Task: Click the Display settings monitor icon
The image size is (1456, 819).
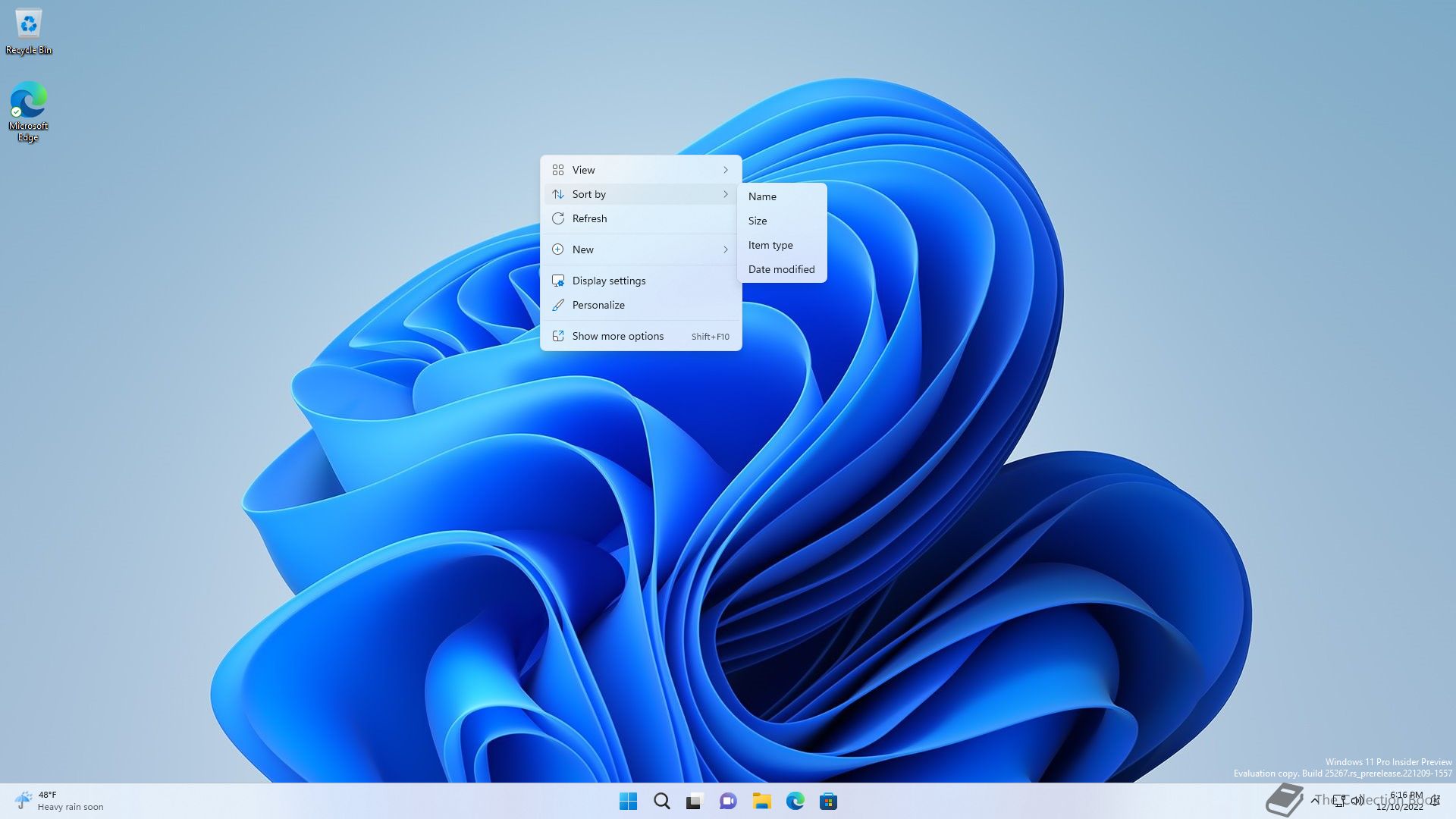Action: click(558, 281)
